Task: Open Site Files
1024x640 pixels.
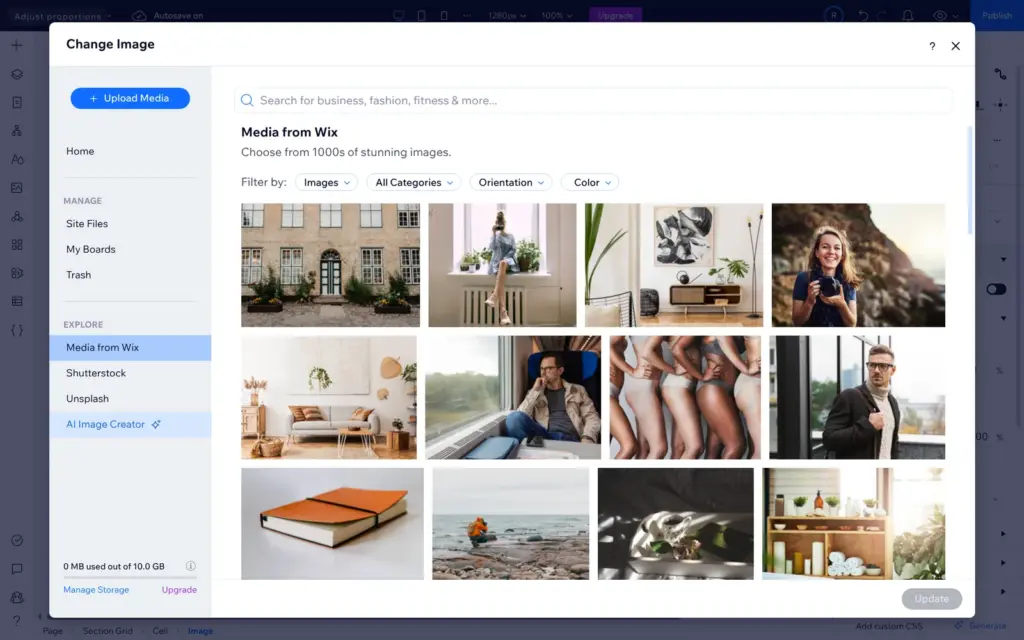Action: (87, 223)
